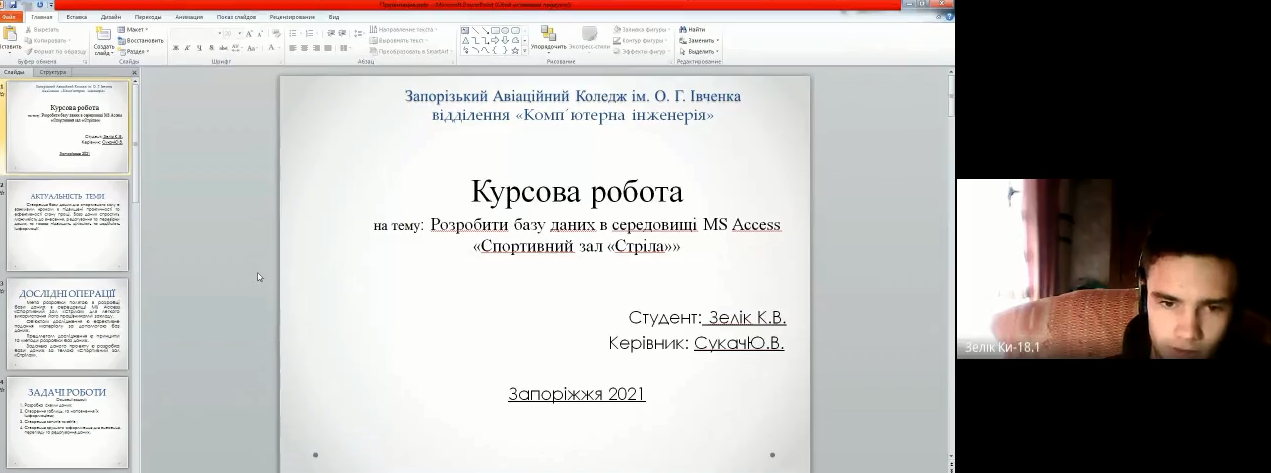
Task: Open the Анимация ribbon tab
Action: tap(188, 17)
